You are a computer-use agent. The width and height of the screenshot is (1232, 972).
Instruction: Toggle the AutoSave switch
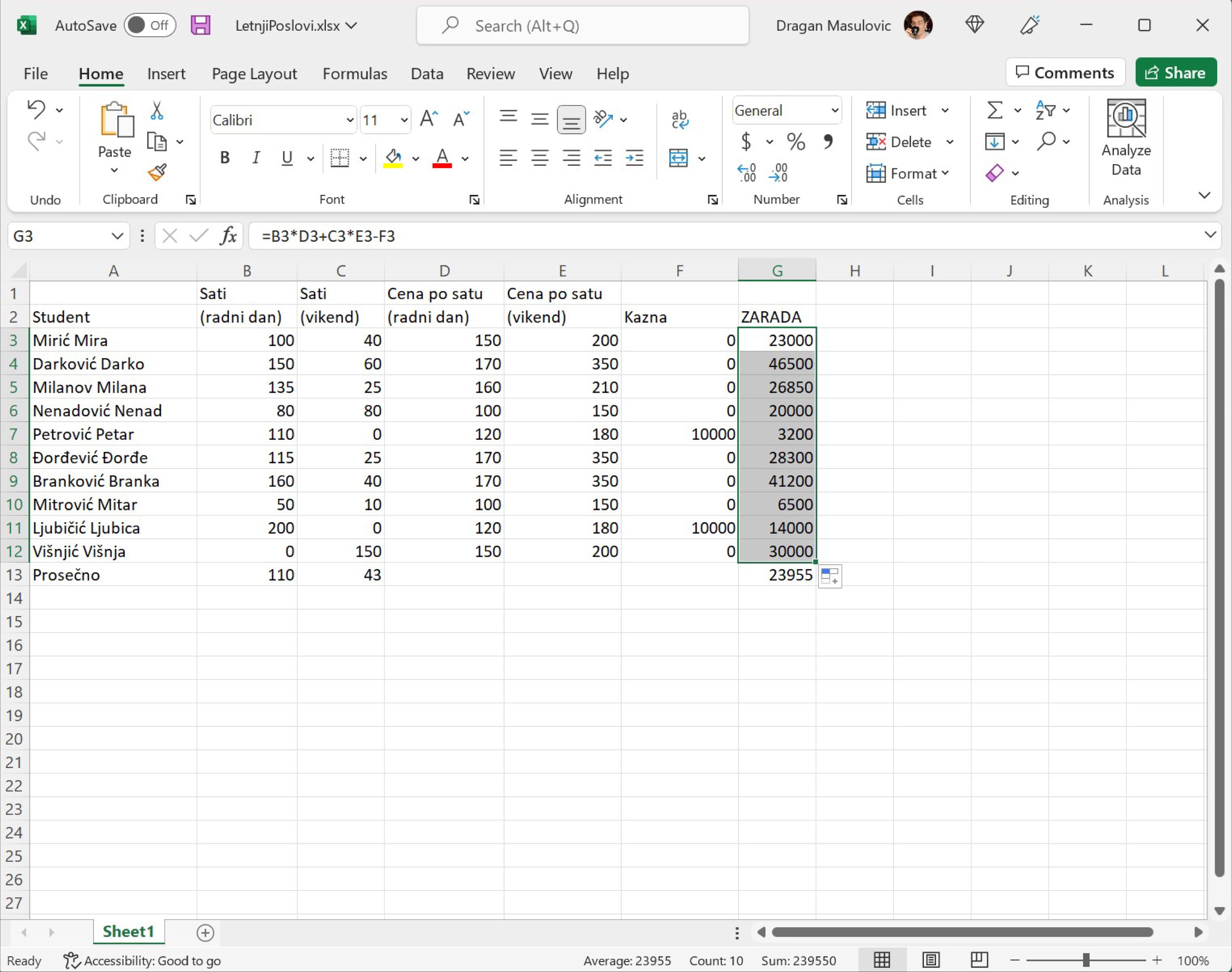coord(150,26)
